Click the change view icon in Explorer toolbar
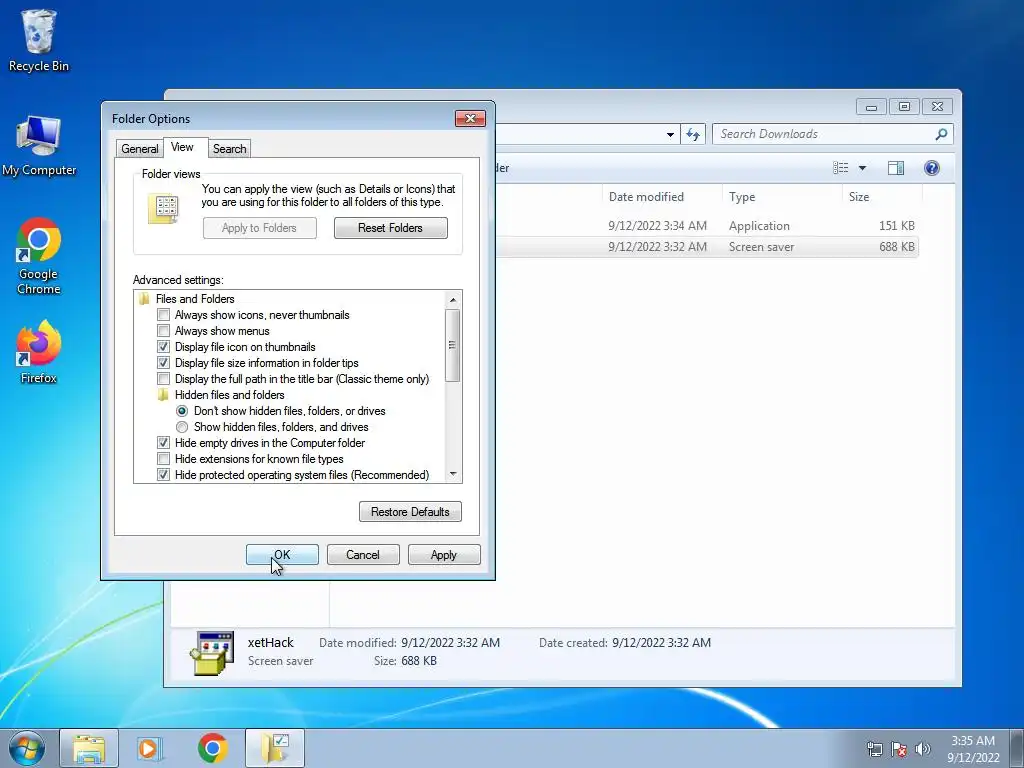Image resolution: width=1024 pixels, height=768 pixels. [x=841, y=168]
